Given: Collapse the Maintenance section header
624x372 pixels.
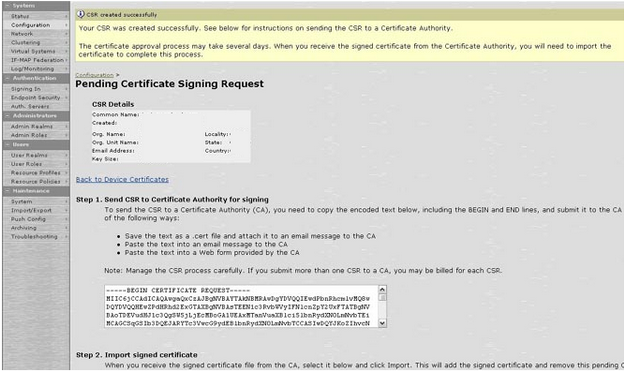Looking at the screenshot, I should [x=36, y=191].
